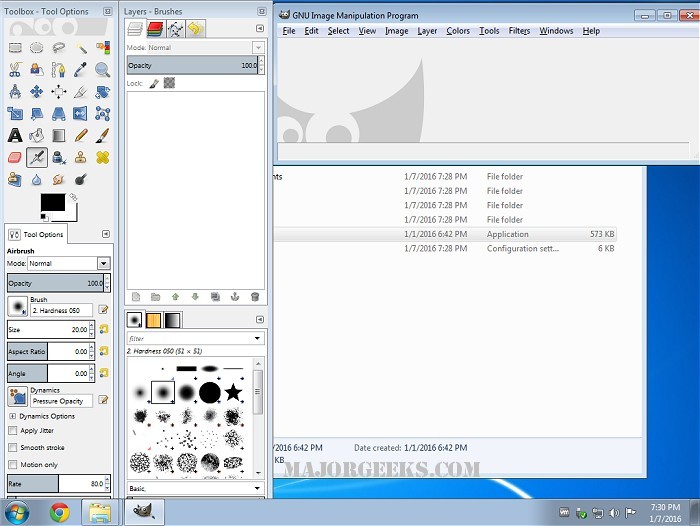Select the Color Picker eyedropper tool
The width and height of the screenshot is (700, 526).
80,69
